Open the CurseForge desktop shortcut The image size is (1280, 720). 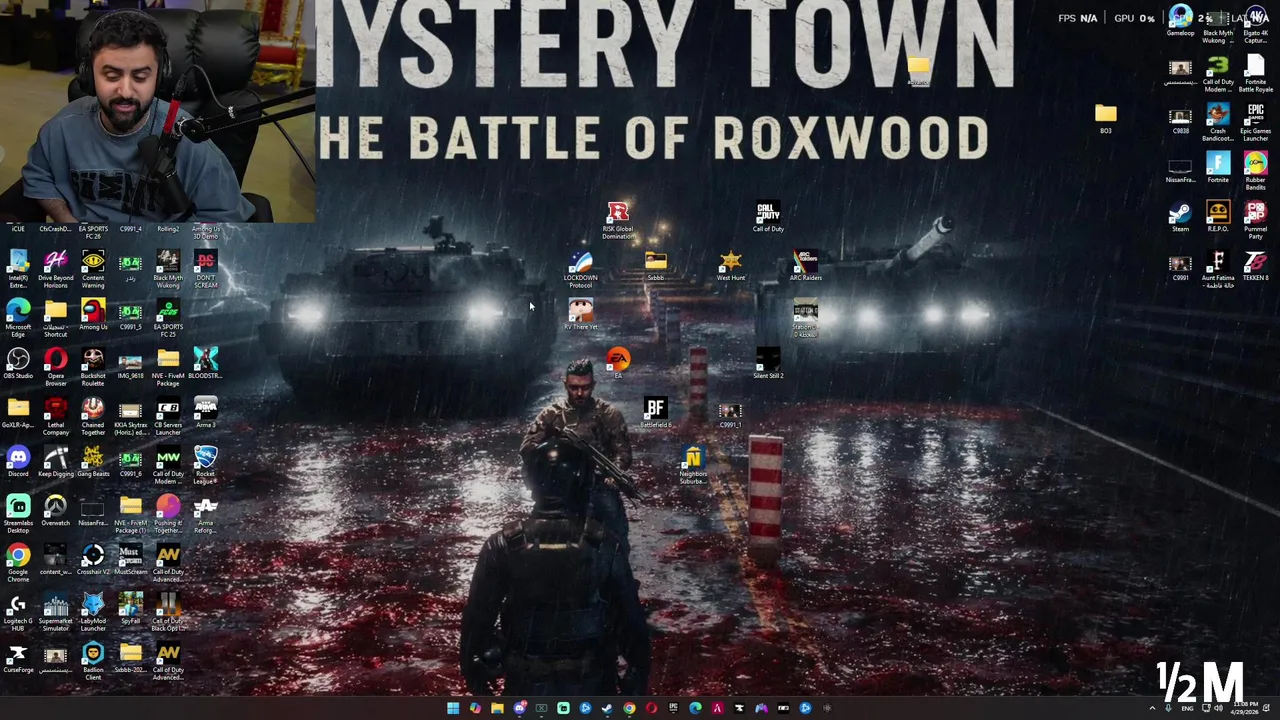18,658
